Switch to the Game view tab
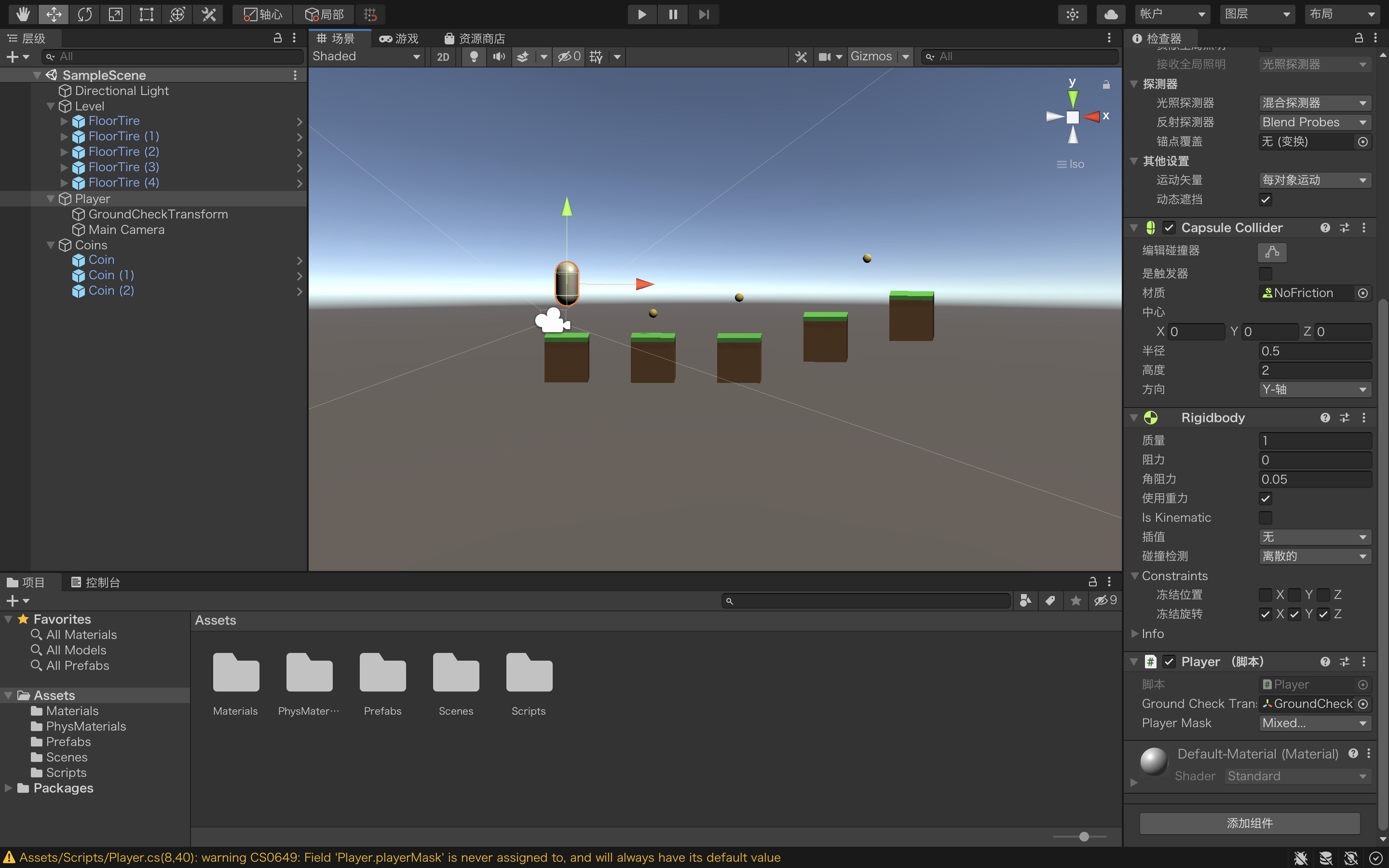This screenshot has width=1389, height=868. (399, 39)
